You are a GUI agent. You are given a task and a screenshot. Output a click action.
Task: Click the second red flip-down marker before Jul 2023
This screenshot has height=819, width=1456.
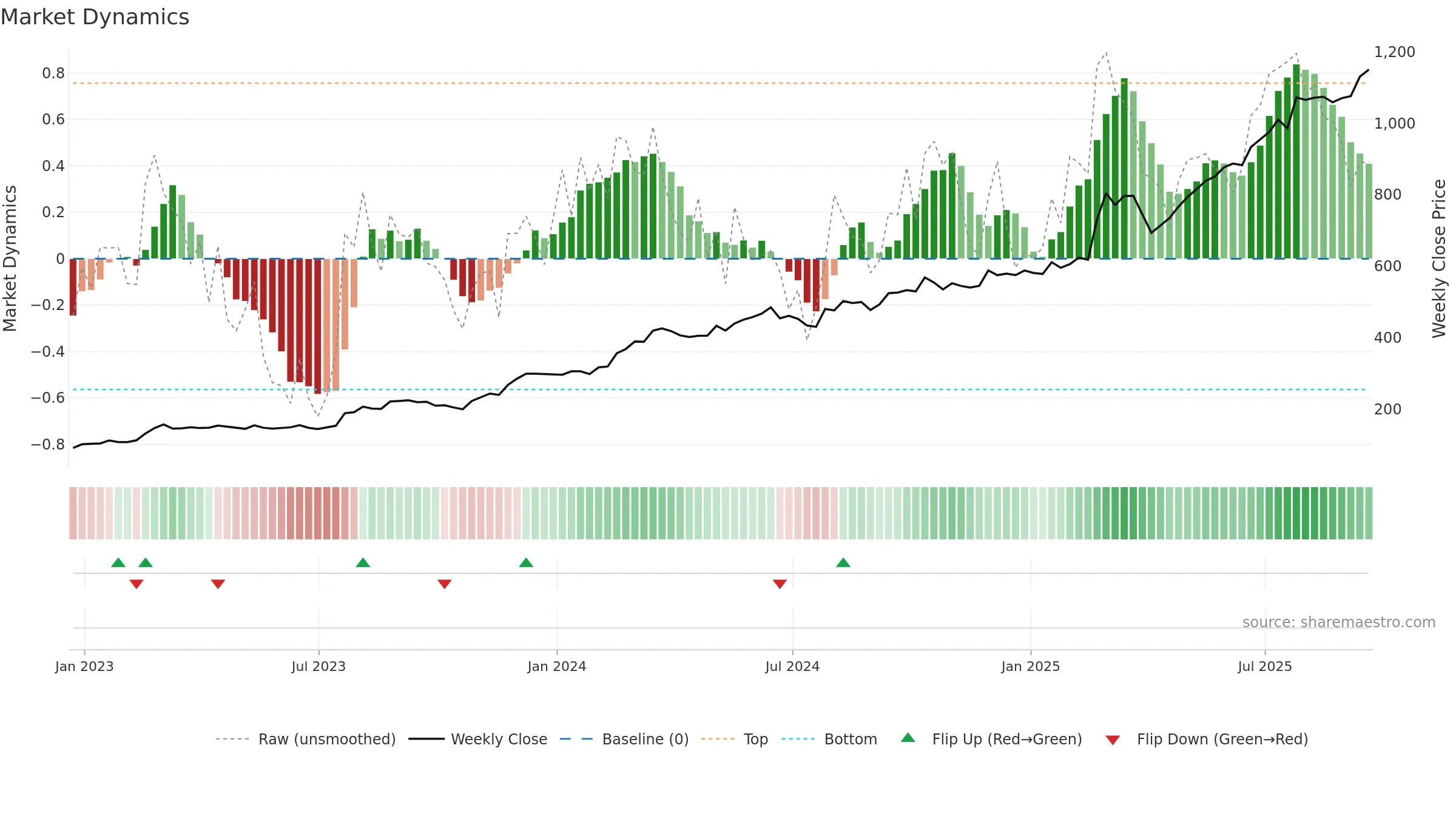click(x=218, y=584)
